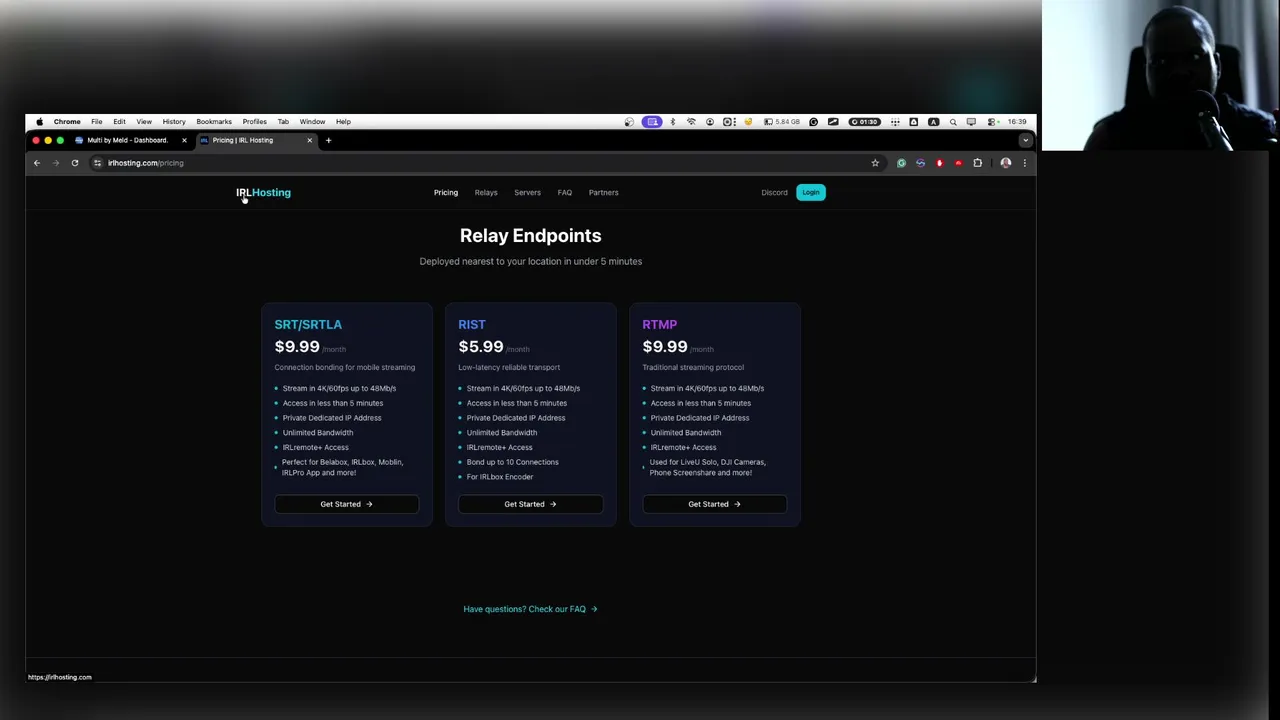The image size is (1280, 720).
Task: Open the grid-of-dots menu bar icon
Action: (895, 122)
